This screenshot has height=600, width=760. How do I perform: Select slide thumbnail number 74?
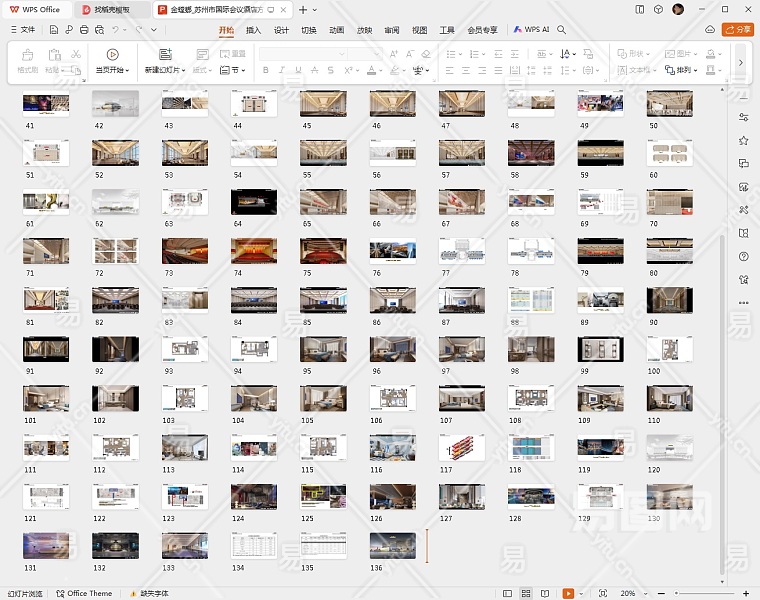click(x=254, y=251)
